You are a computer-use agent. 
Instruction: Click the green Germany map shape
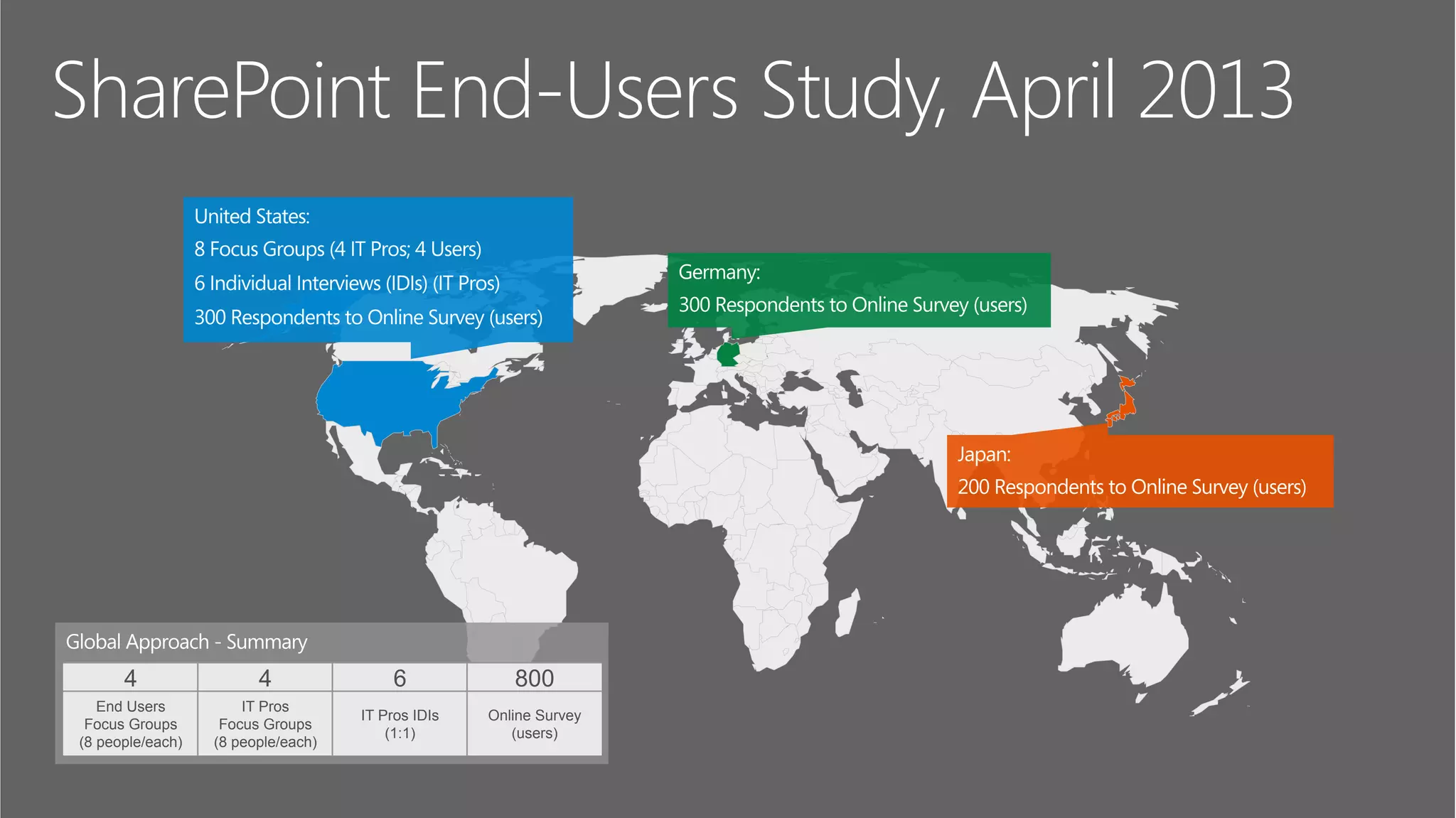(x=728, y=355)
